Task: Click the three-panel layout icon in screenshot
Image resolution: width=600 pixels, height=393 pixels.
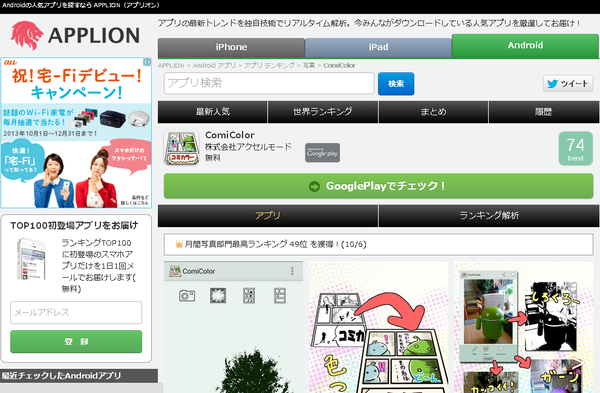Action: [x=249, y=296]
